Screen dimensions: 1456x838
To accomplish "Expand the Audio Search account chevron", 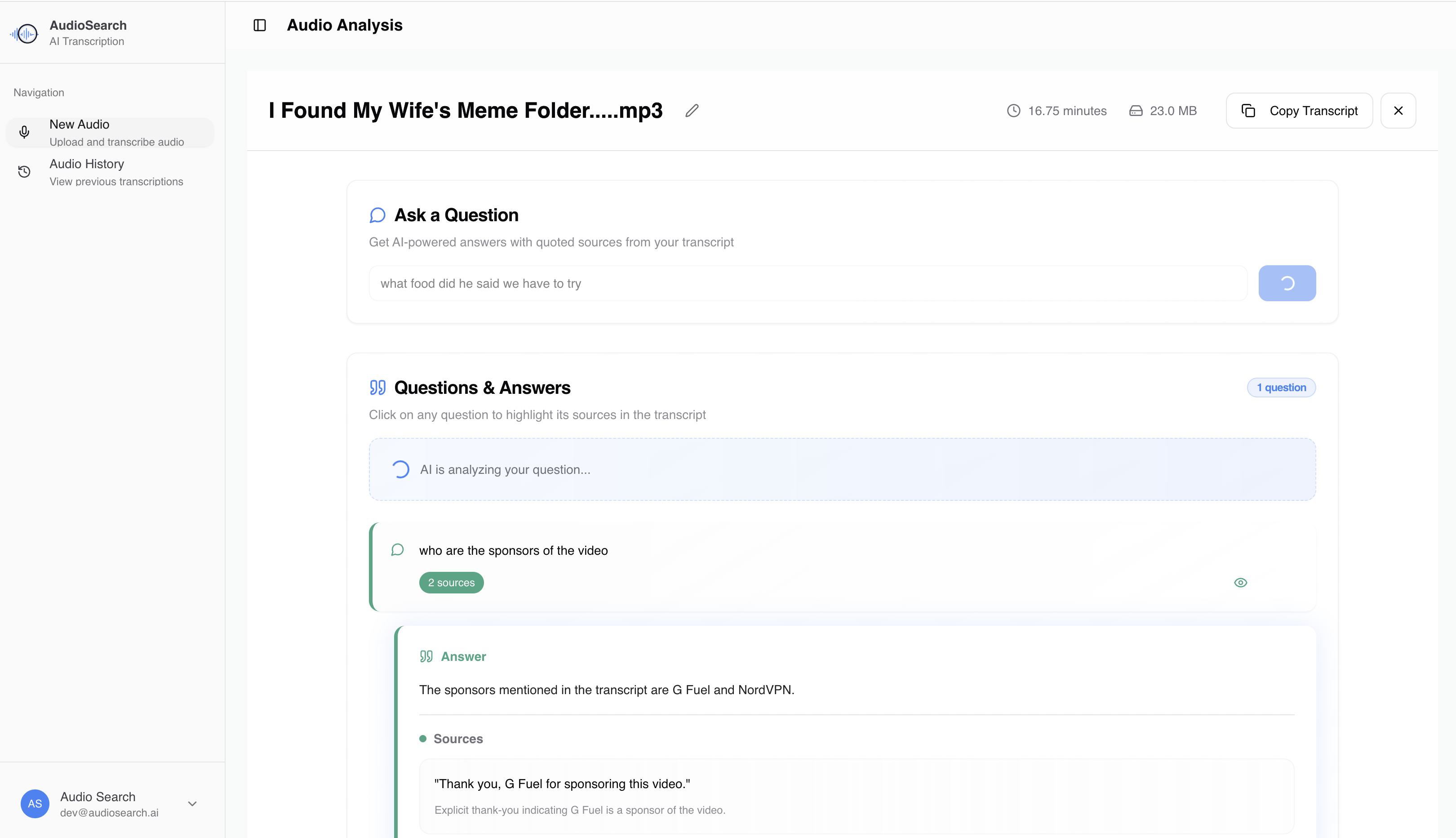I will pos(192,803).
